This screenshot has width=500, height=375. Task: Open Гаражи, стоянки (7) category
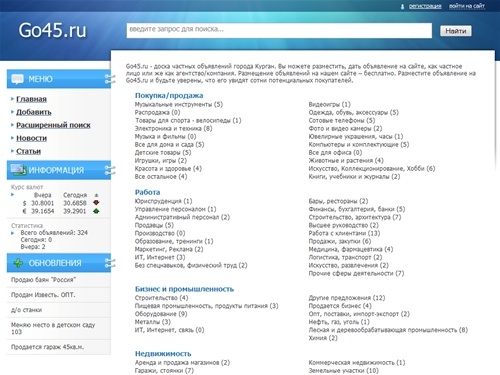click(x=164, y=370)
